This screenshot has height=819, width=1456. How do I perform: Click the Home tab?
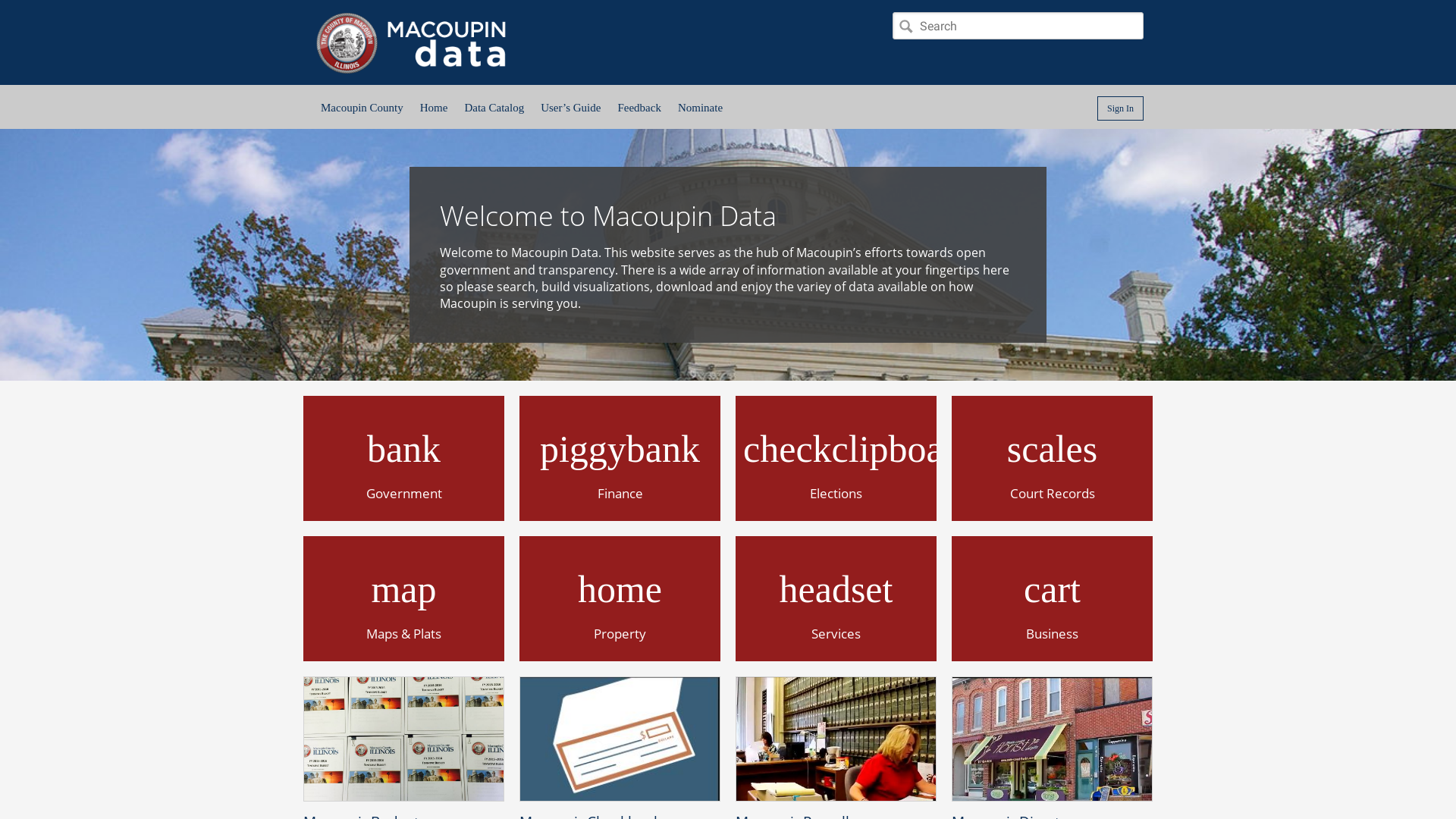pyautogui.click(x=433, y=107)
